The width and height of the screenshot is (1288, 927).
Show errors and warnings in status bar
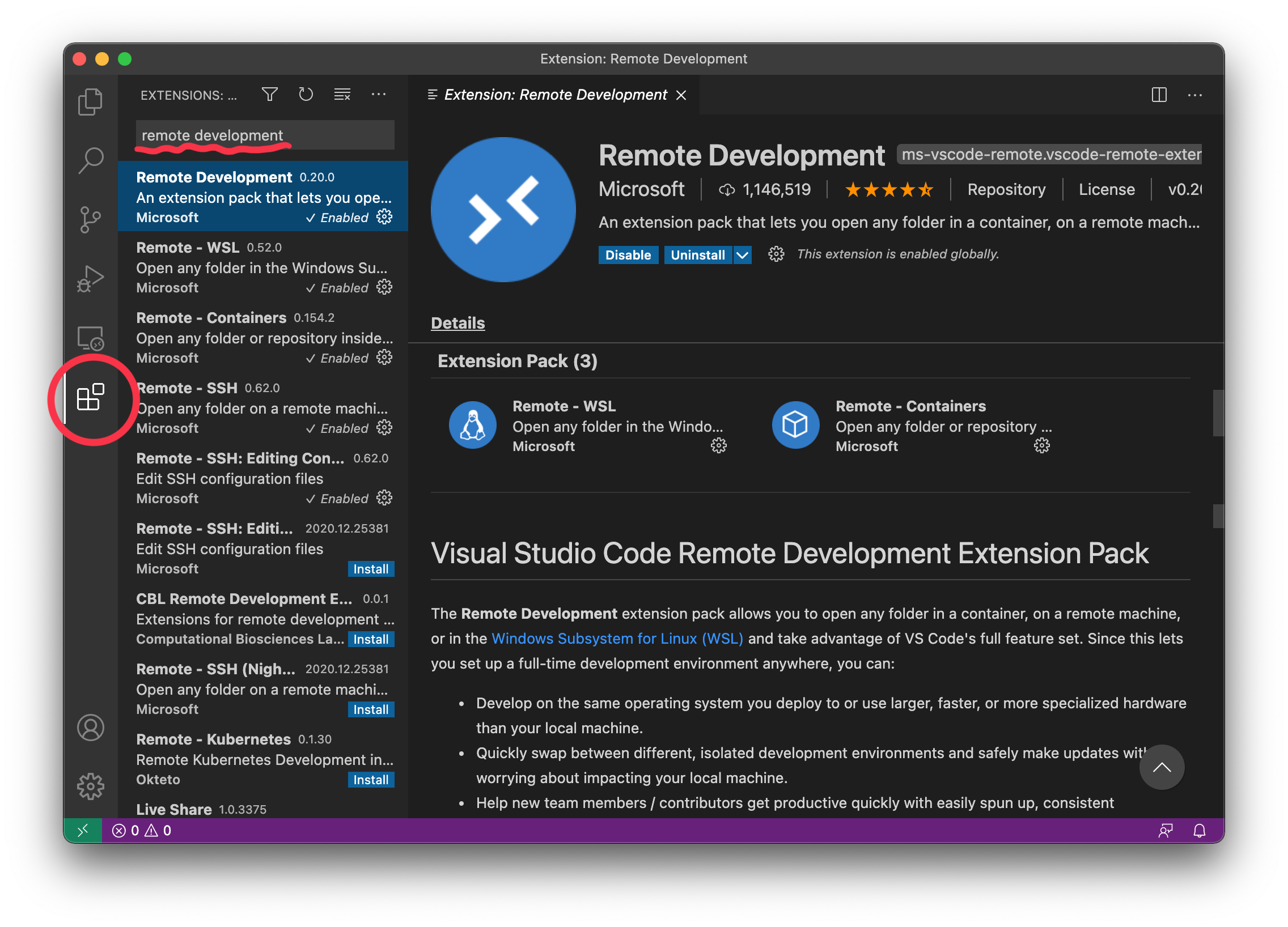[x=142, y=831]
